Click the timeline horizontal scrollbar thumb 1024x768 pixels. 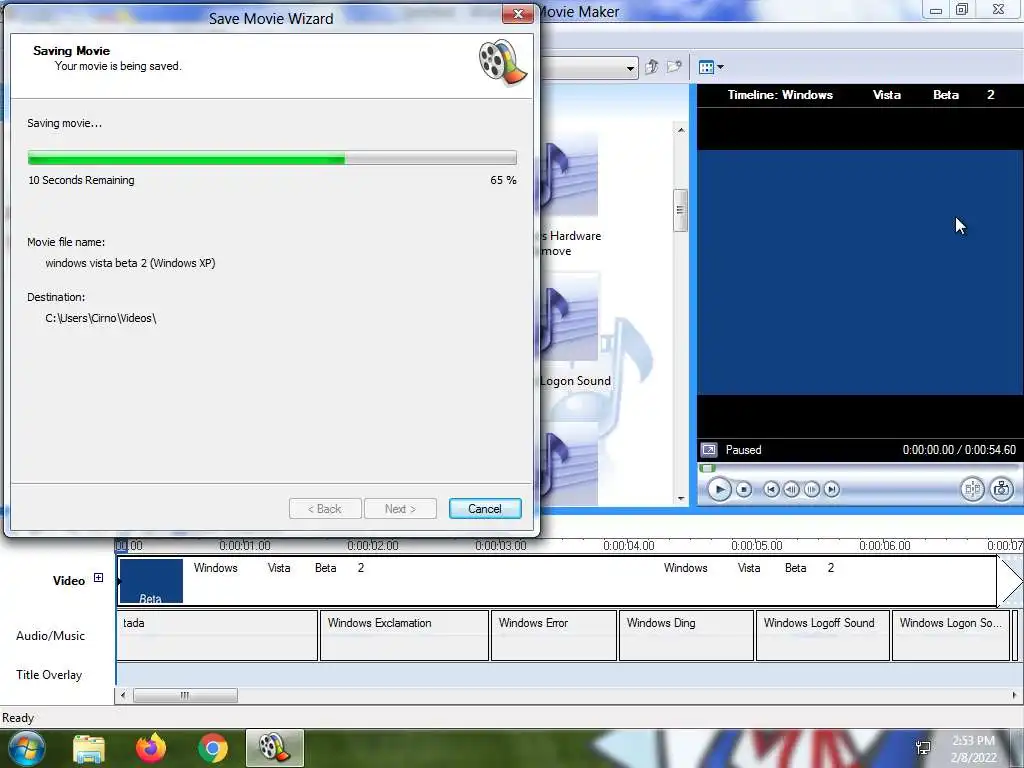(185, 696)
